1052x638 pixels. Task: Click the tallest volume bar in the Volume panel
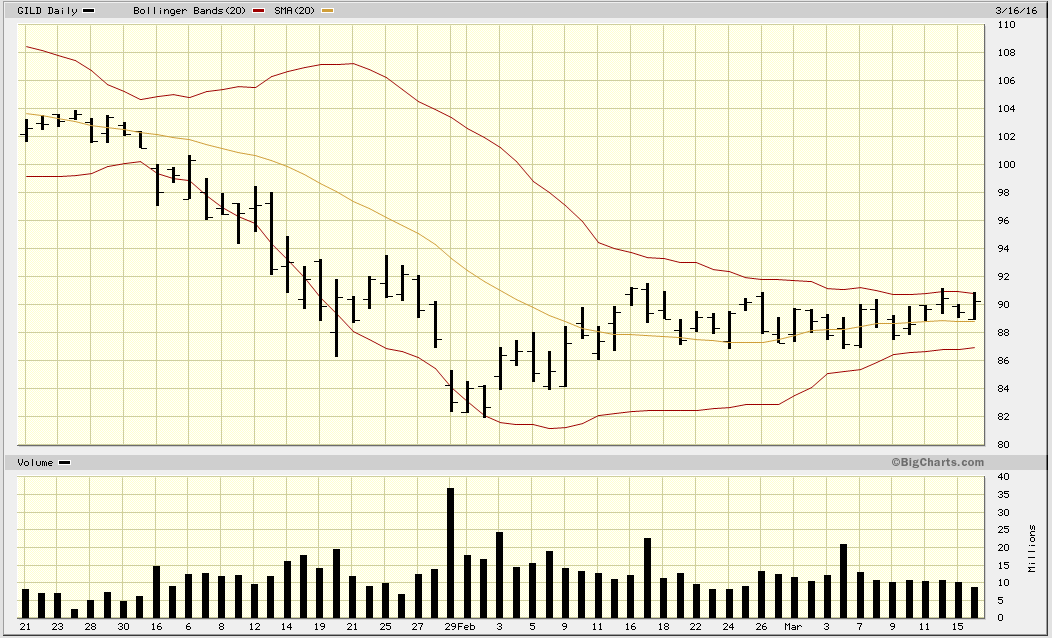tap(450, 553)
